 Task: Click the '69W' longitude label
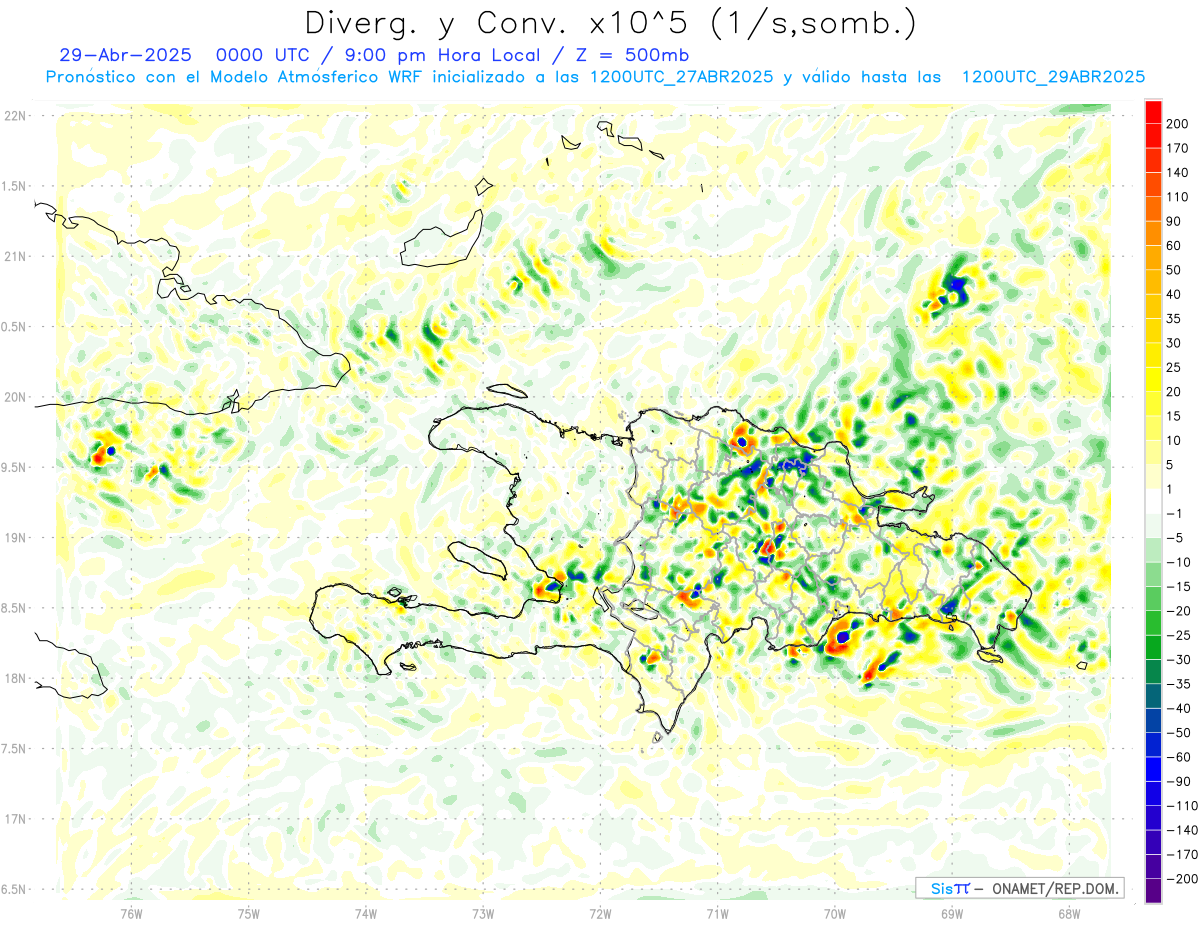[952, 912]
